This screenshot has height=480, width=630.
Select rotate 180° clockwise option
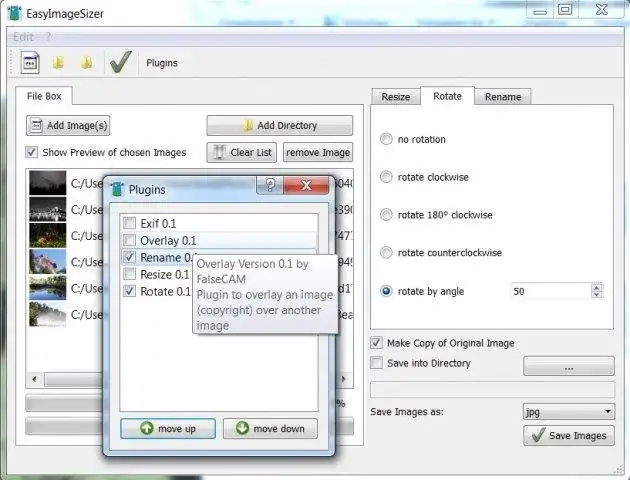click(x=386, y=214)
